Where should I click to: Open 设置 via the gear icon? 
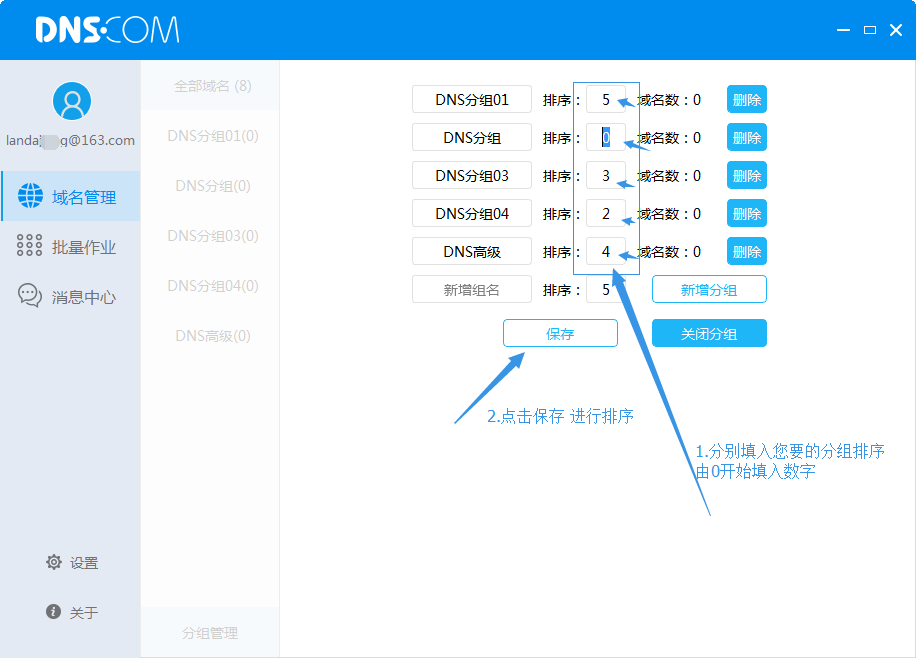(x=54, y=562)
